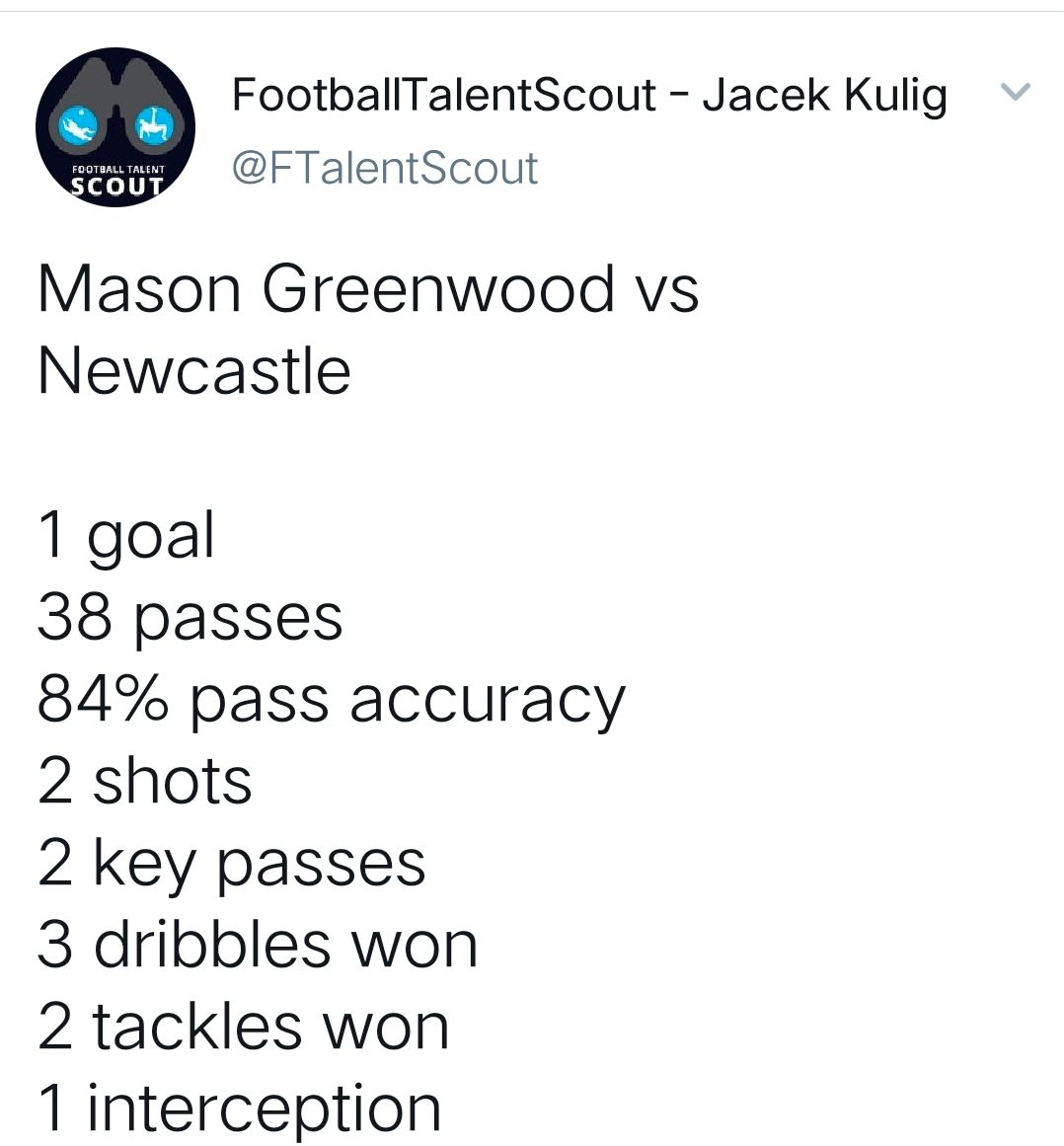
Task: Open the FootballTalentScout - Jacek Kulig display name
Action: pos(589,96)
